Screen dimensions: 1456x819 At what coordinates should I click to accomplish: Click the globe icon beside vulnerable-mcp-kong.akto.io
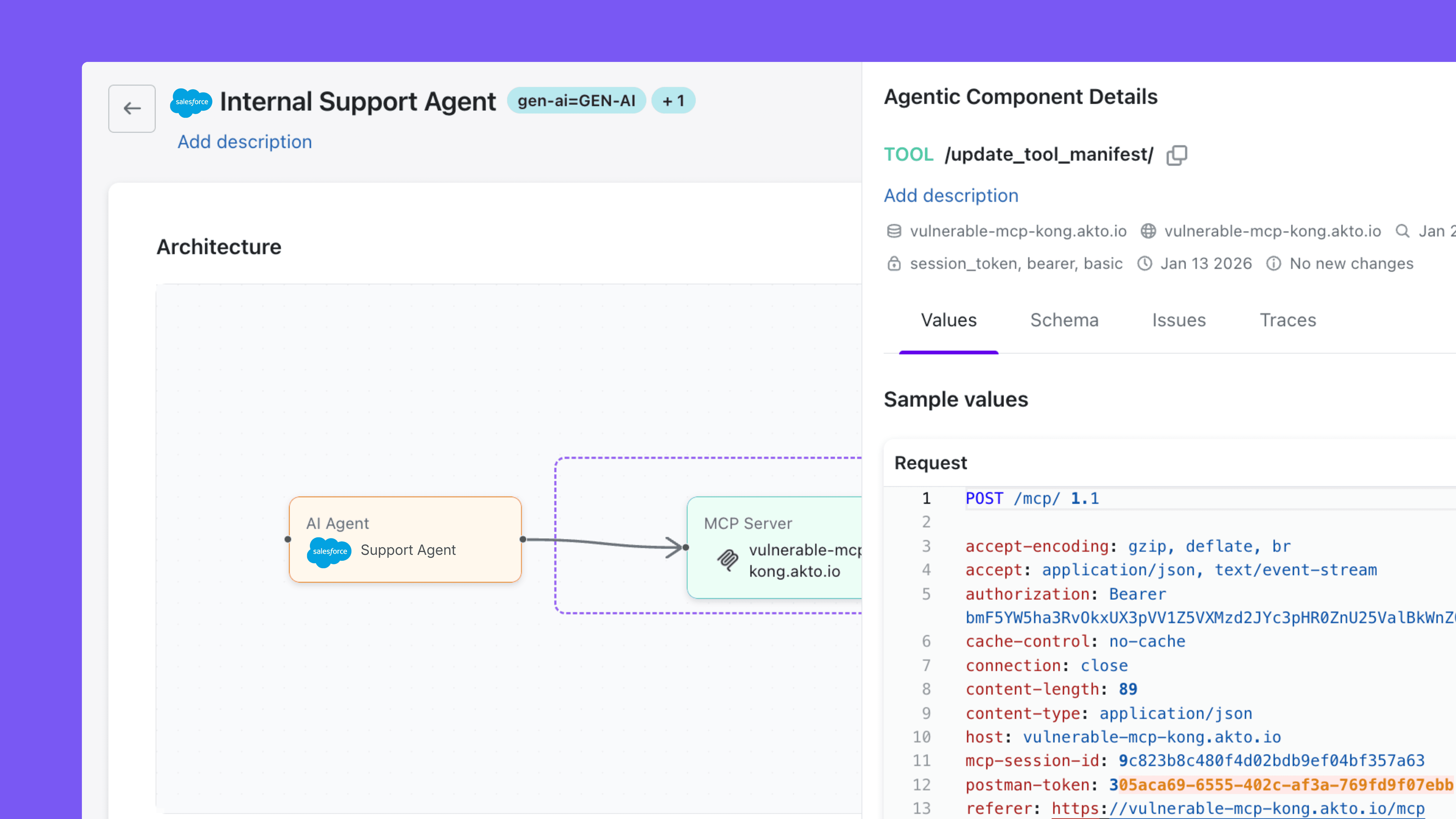pyautogui.click(x=1148, y=231)
